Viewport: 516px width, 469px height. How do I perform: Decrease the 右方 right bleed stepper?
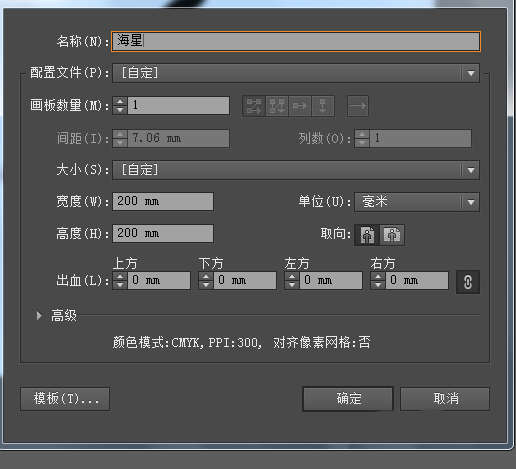click(x=378, y=285)
